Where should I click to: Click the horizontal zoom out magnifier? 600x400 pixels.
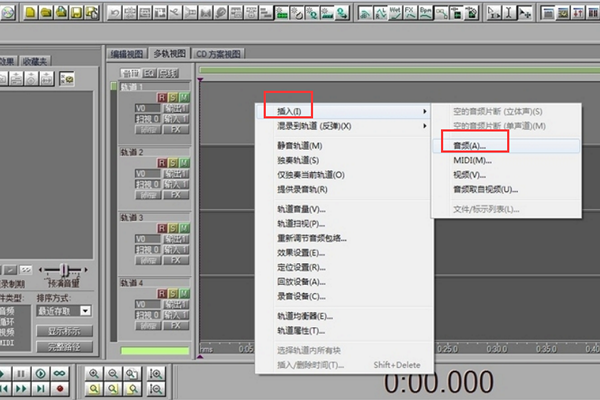[x=113, y=372]
